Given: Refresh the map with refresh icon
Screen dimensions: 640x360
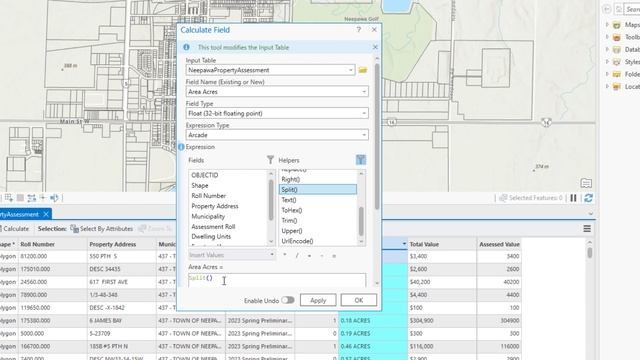Looking at the screenshot, I should (x=588, y=198).
